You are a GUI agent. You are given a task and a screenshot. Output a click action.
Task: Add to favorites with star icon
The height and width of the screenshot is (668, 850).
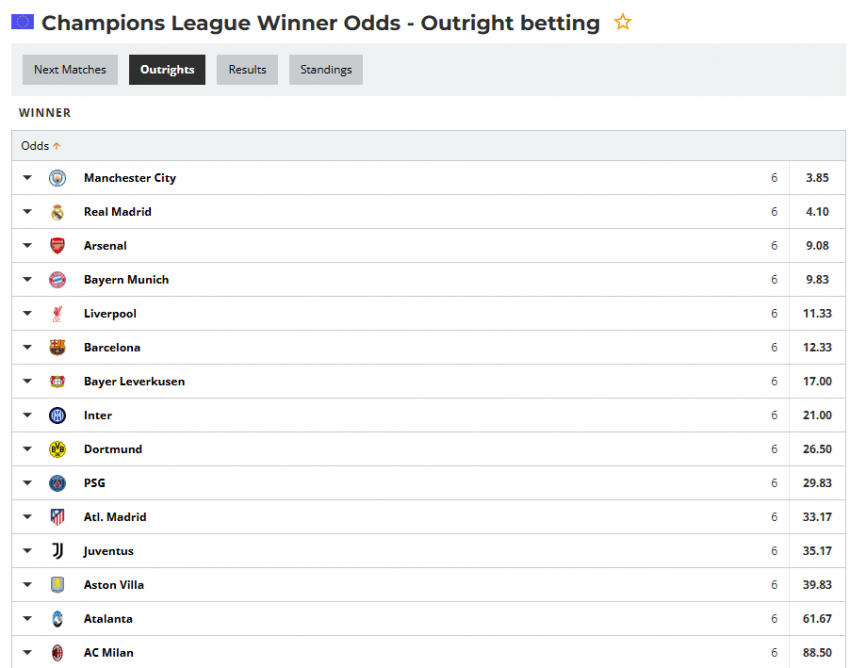[x=623, y=22]
